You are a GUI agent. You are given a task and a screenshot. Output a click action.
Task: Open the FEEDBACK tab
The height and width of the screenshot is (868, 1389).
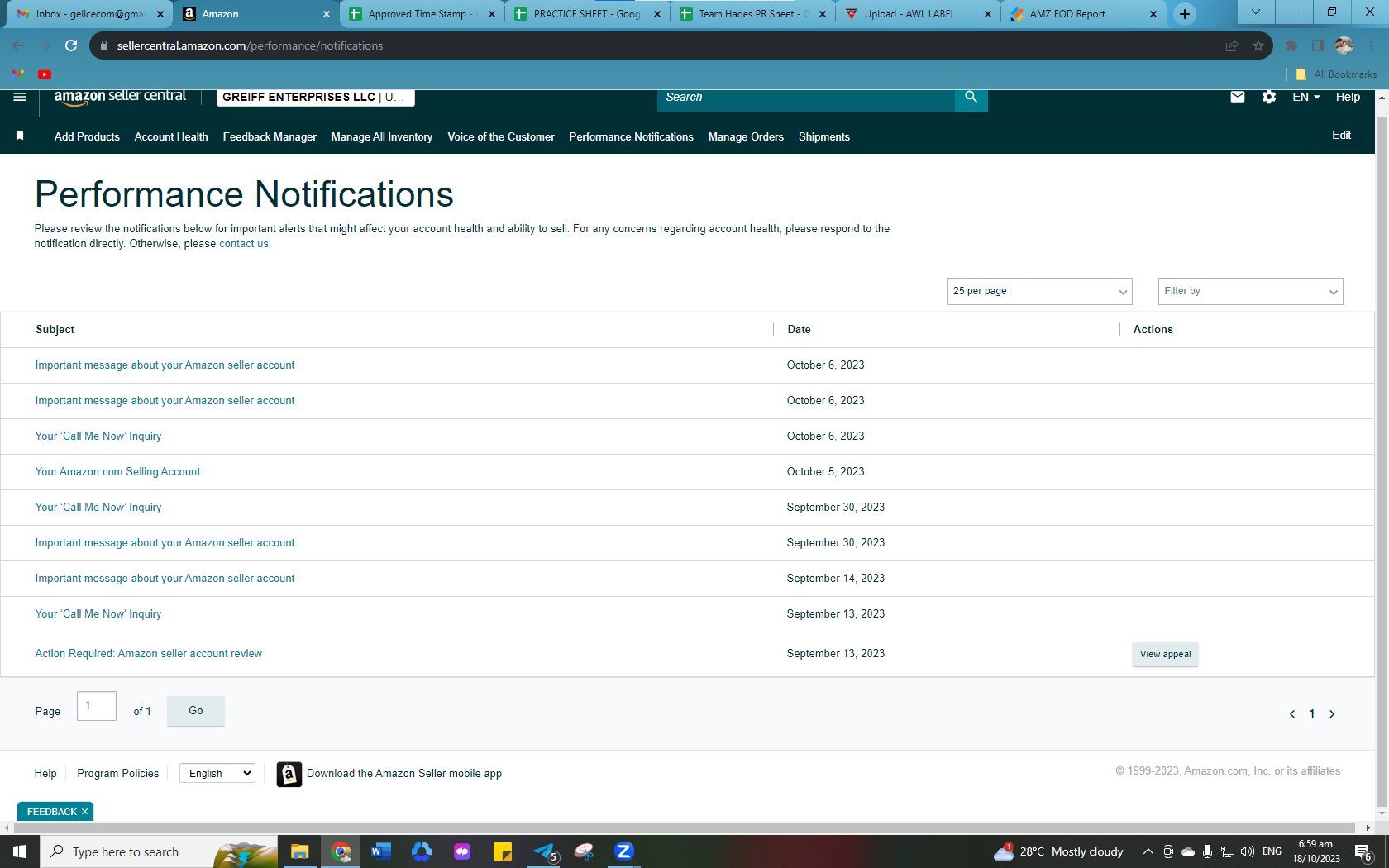(51, 812)
